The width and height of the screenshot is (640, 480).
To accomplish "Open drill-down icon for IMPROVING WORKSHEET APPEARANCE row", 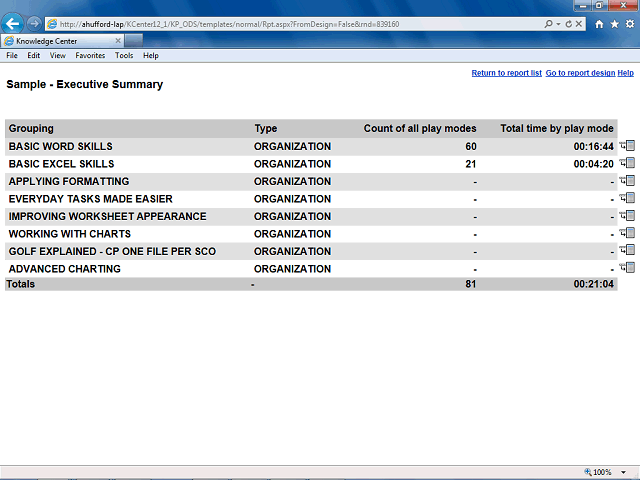I will [627, 216].
